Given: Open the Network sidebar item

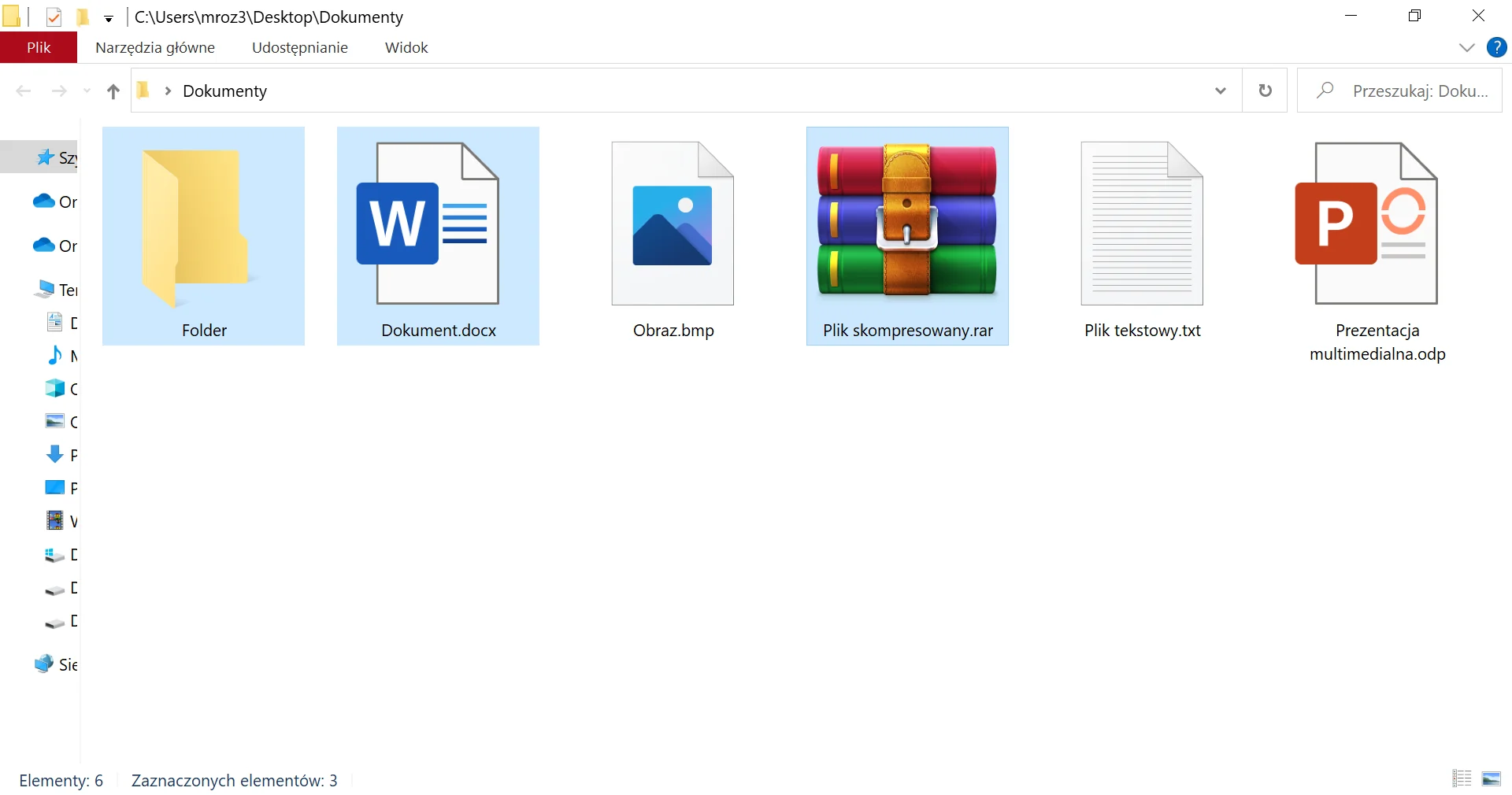Looking at the screenshot, I should click(44, 664).
